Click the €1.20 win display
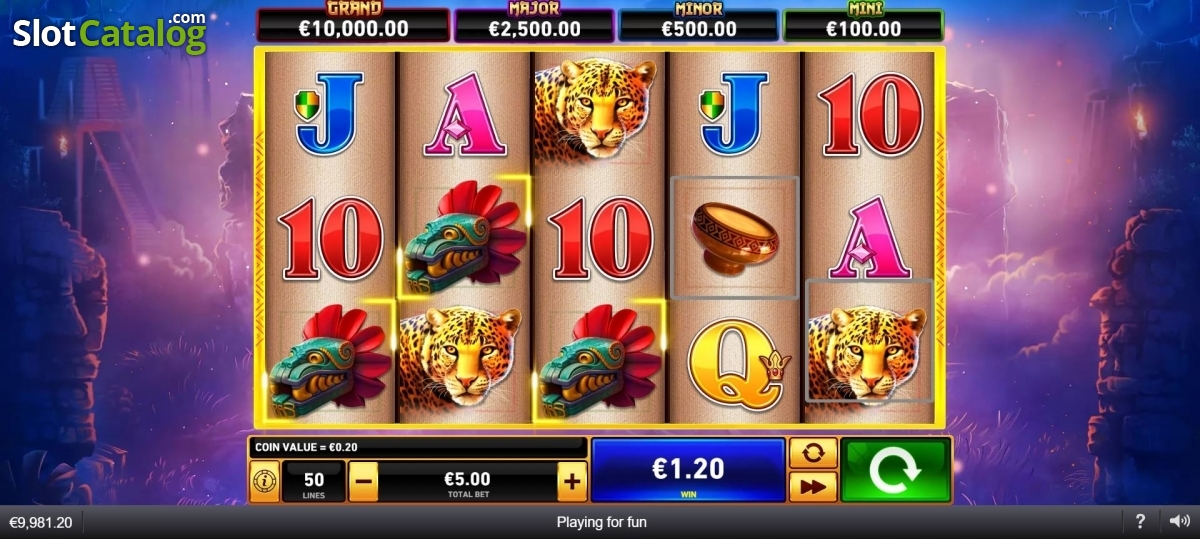 click(688, 470)
